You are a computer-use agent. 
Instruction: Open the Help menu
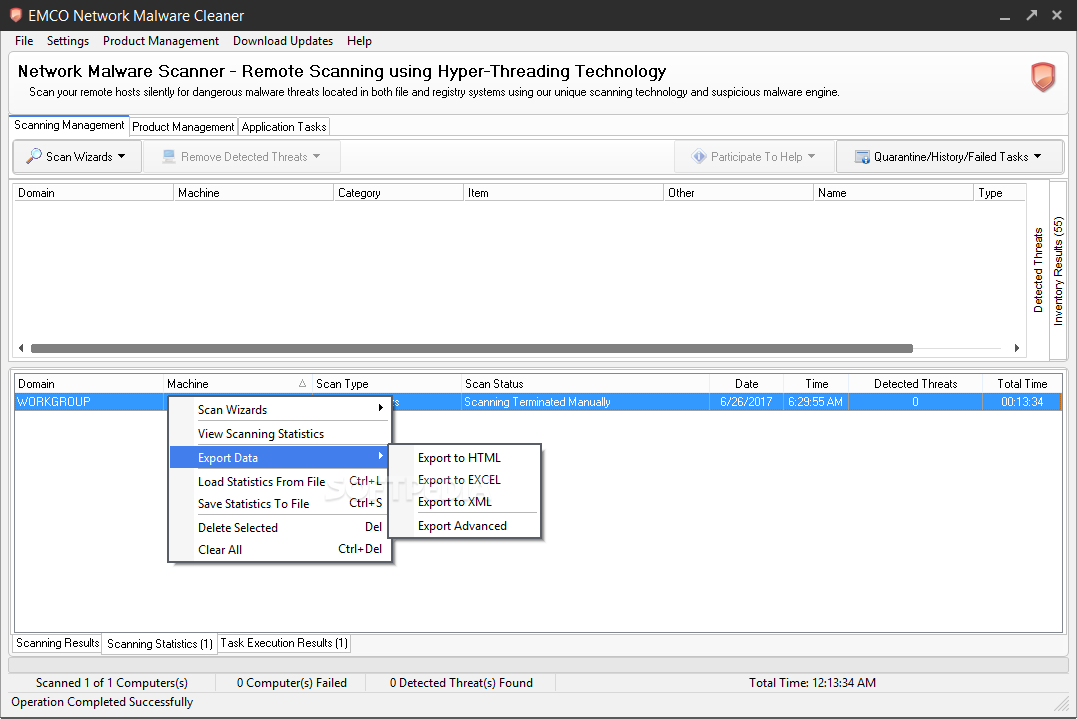pos(359,41)
